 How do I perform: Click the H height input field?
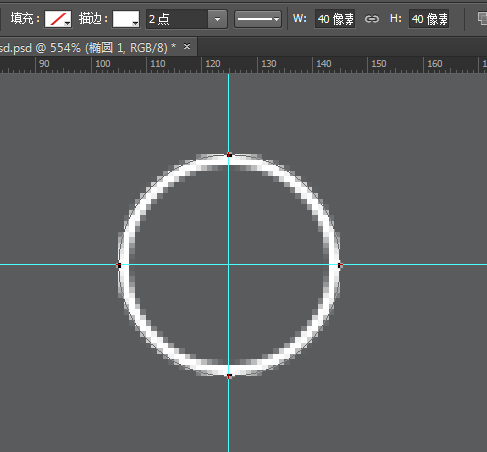(x=429, y=19)
